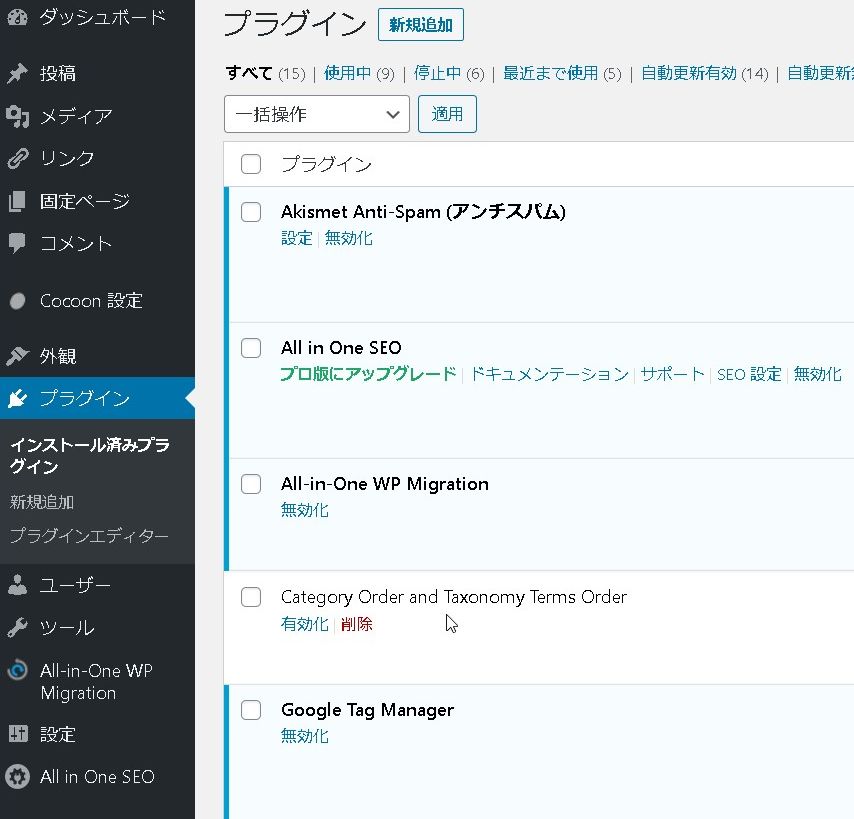Click the Links chain icon

(x=17, y=158)
